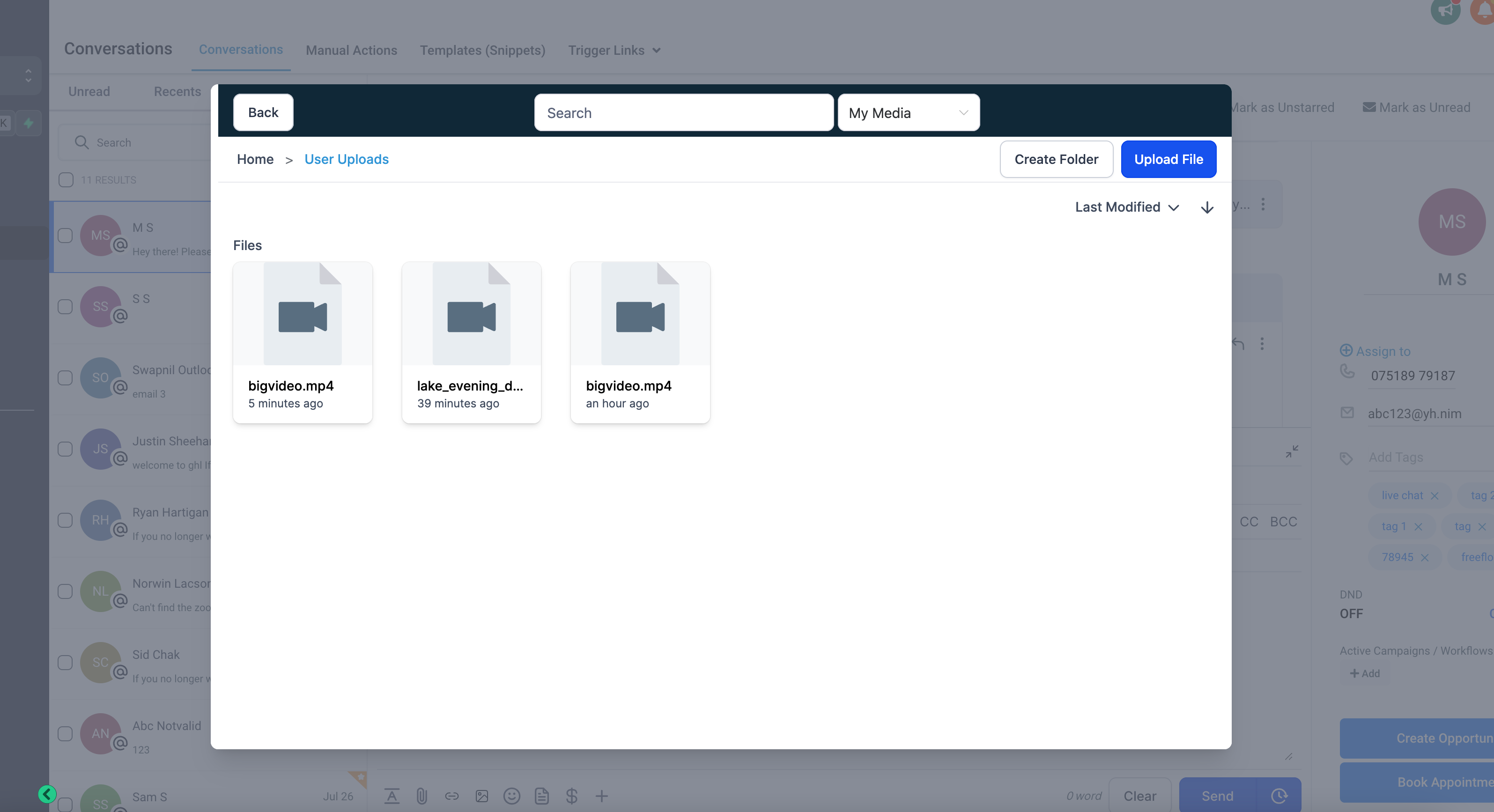
Task: Click the image insert icon
Action: click(482, 796)
